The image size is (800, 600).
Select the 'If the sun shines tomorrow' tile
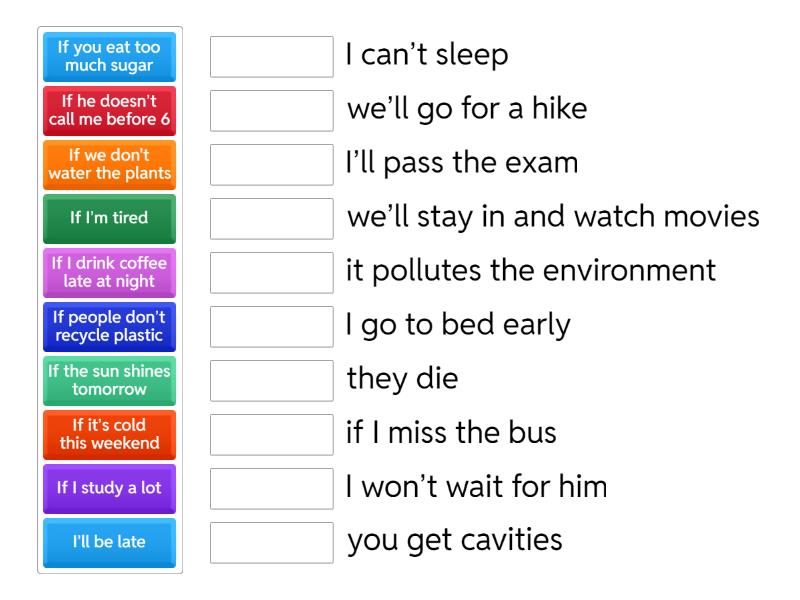(110, 381)
